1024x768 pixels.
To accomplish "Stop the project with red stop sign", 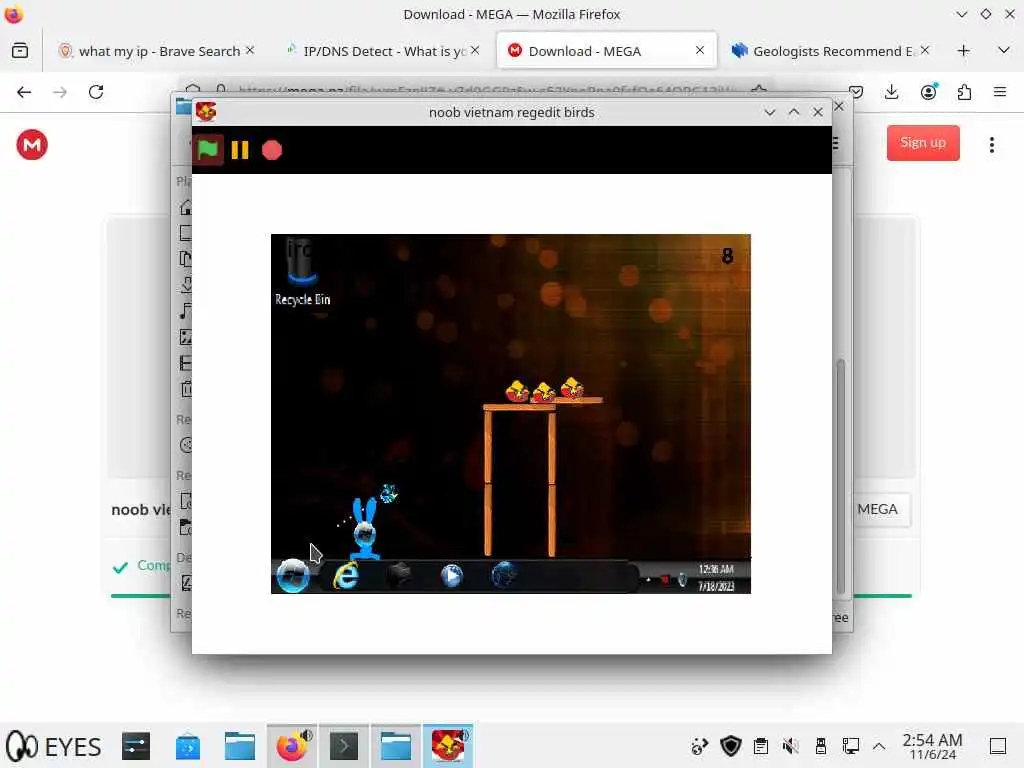I will (x=272, y=150).
